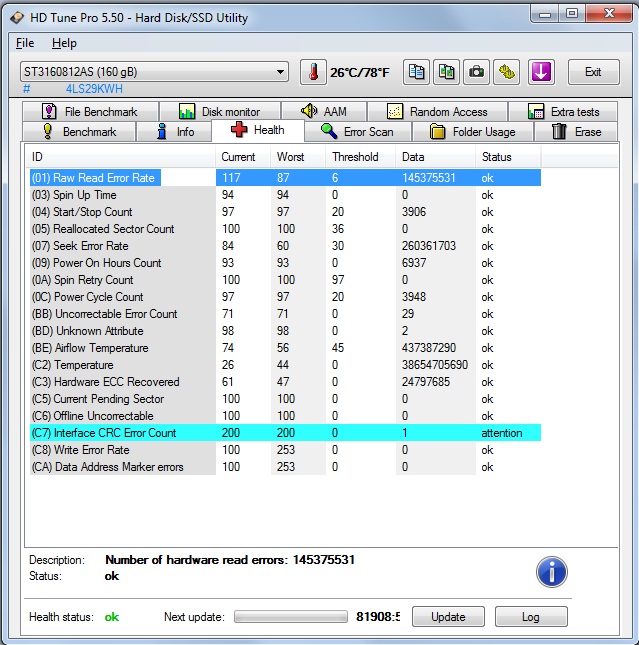Click the Threshold column header
The image size is (639, 645).
pyautogui.click(x=360, y=157)
